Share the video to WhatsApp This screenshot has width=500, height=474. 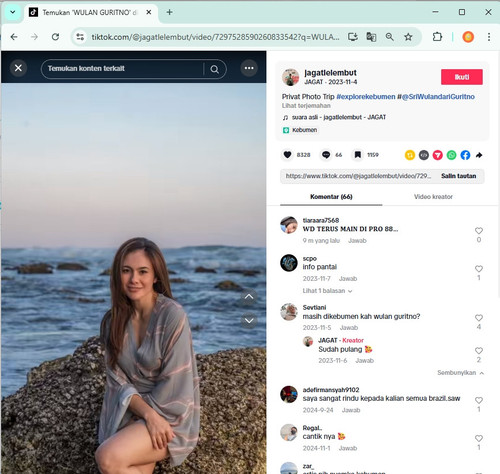[x=451, y=155]
